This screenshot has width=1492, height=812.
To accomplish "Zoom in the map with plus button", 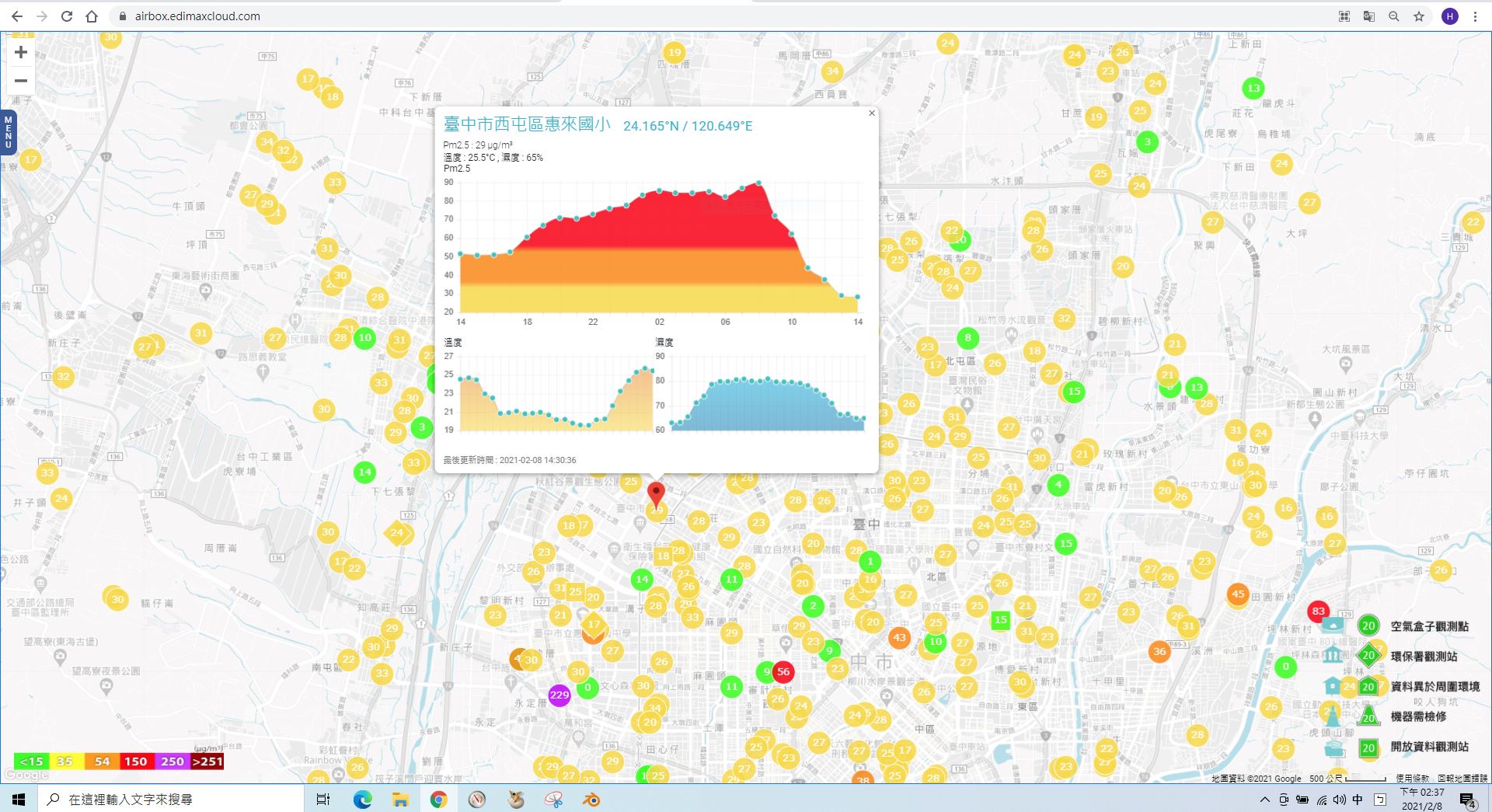I will (21, 52).
